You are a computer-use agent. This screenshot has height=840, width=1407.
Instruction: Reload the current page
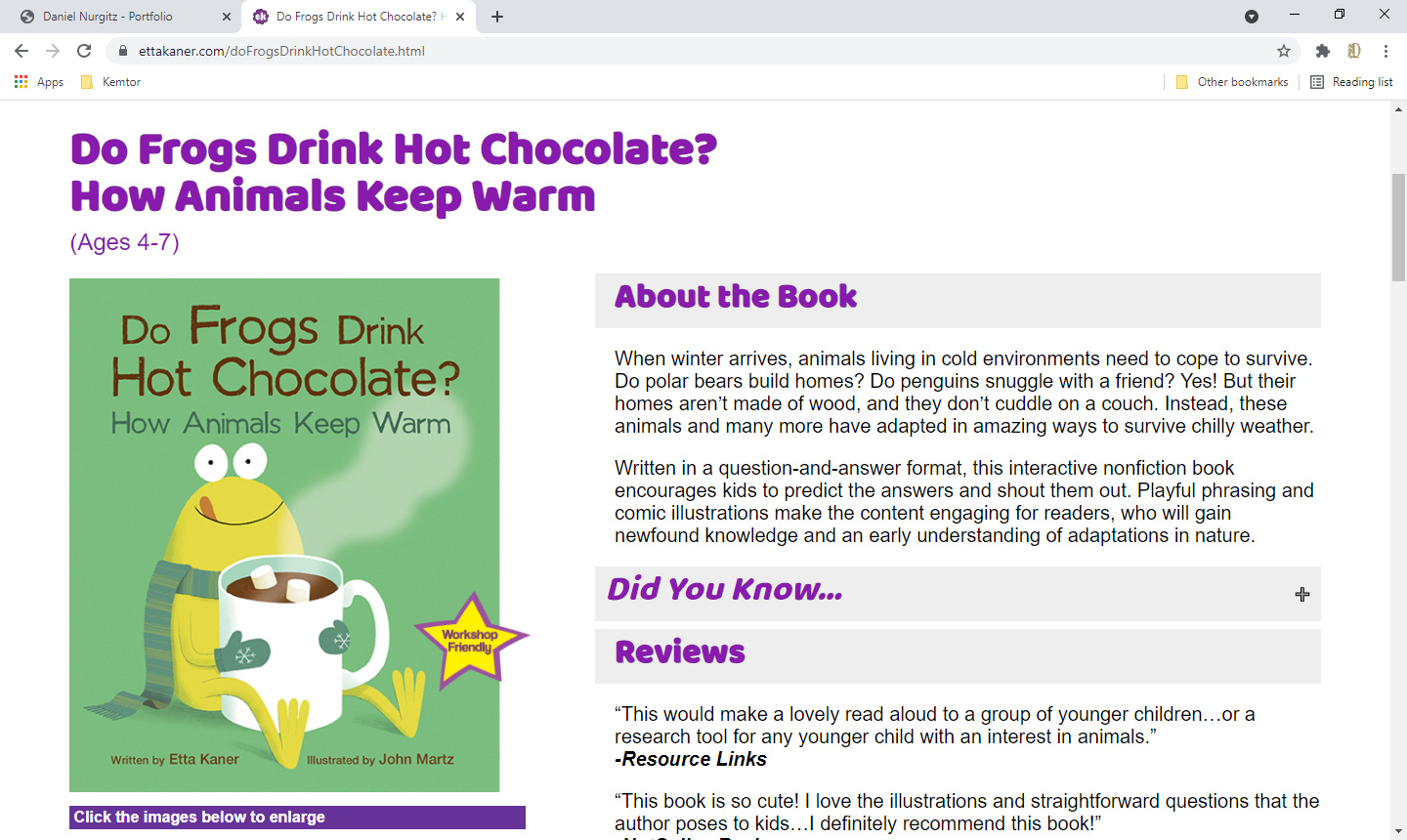(84, 51)
